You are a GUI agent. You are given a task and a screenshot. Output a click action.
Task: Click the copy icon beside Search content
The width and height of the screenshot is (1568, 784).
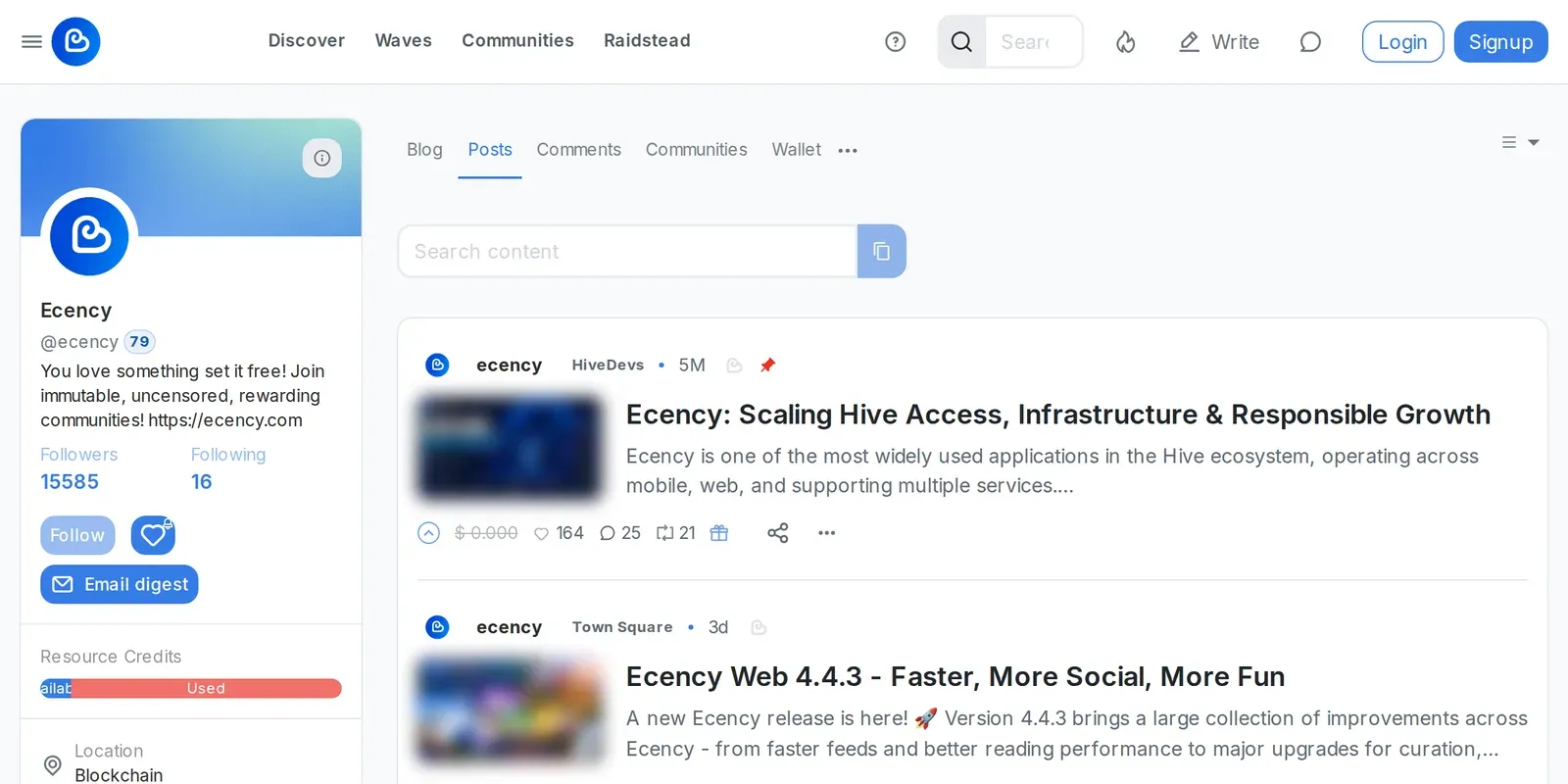click(882, 252)
